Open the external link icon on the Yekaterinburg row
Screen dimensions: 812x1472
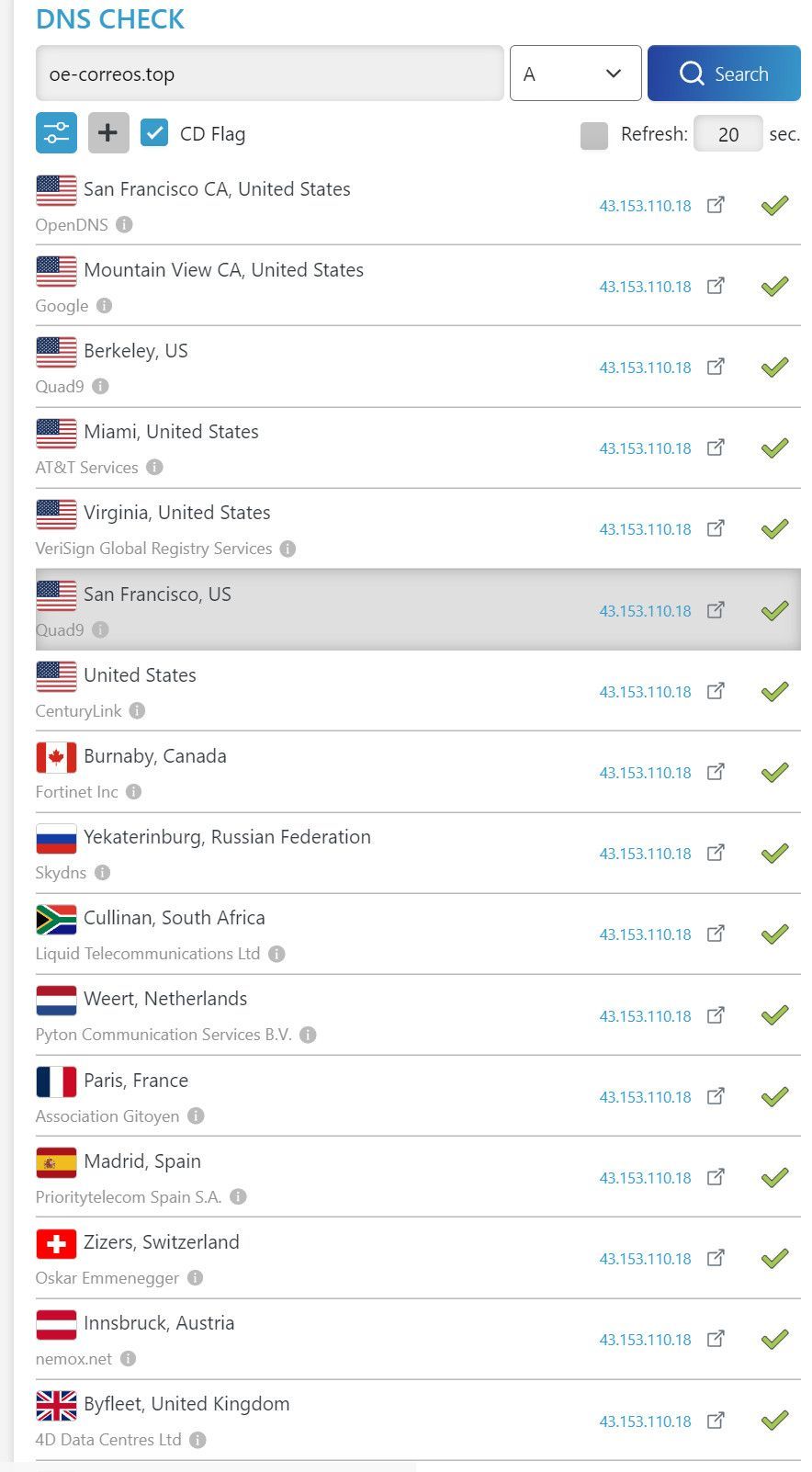[716, 853]
